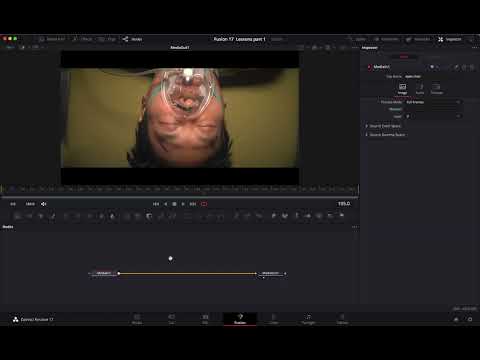Add a pRender particle node
The width and height of the screenshot is (480, 360).
(259, 216)
